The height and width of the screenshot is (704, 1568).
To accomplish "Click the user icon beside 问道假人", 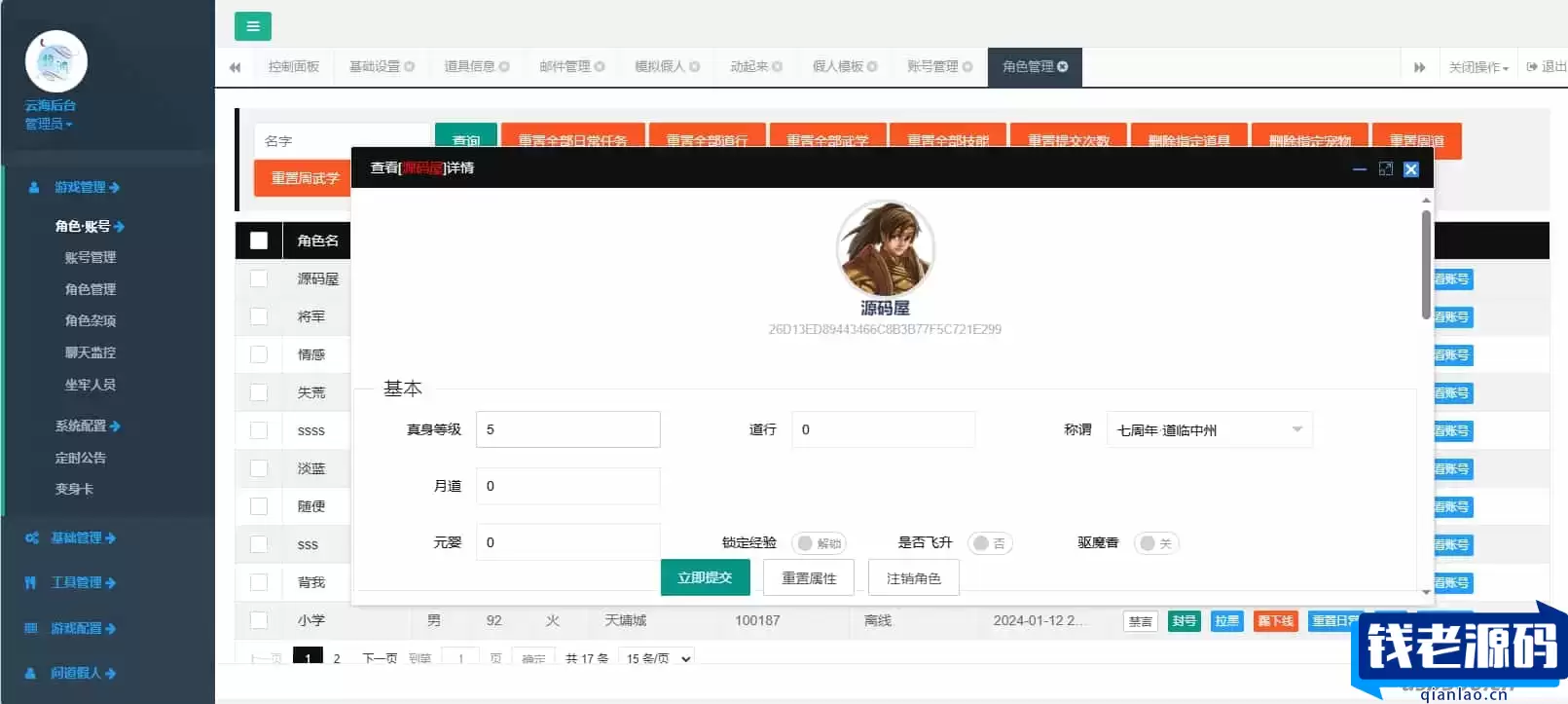I will [x=31, y=674].
